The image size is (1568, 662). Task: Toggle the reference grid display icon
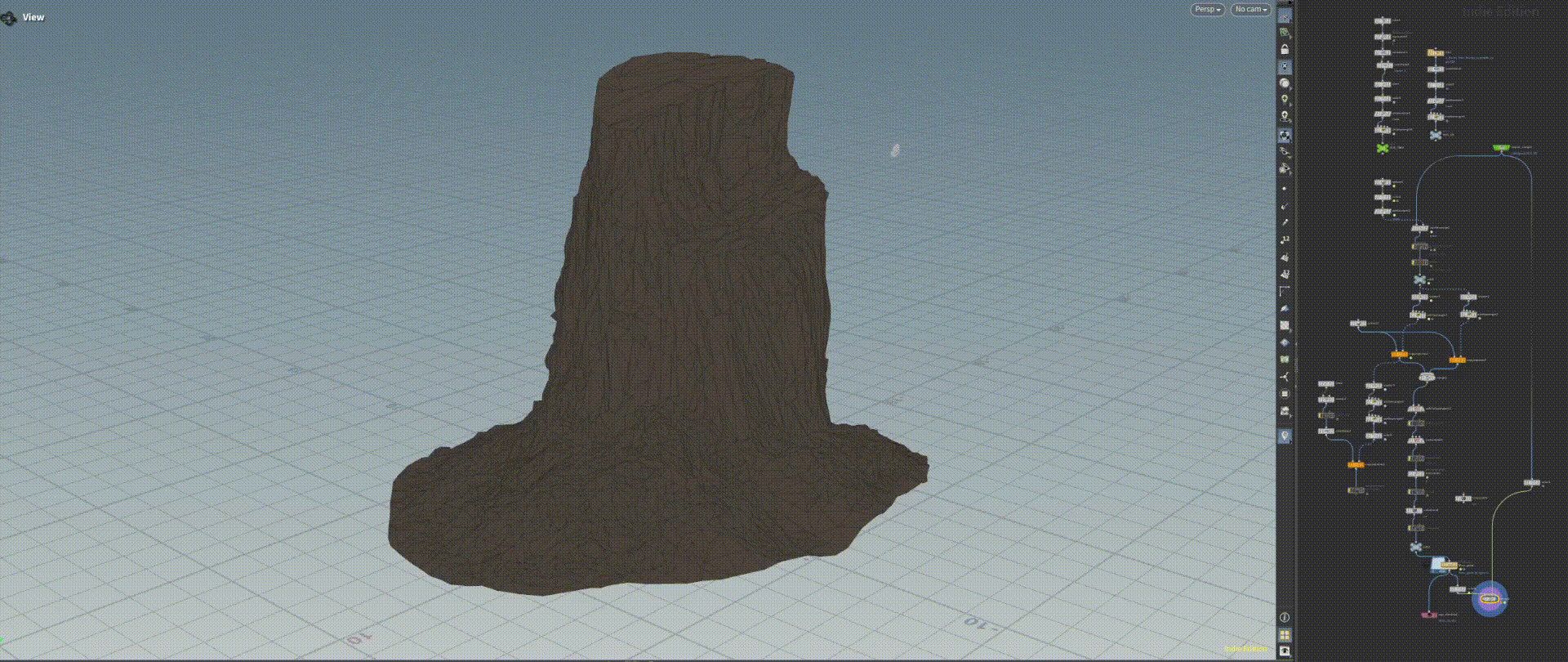point(1285,67)
